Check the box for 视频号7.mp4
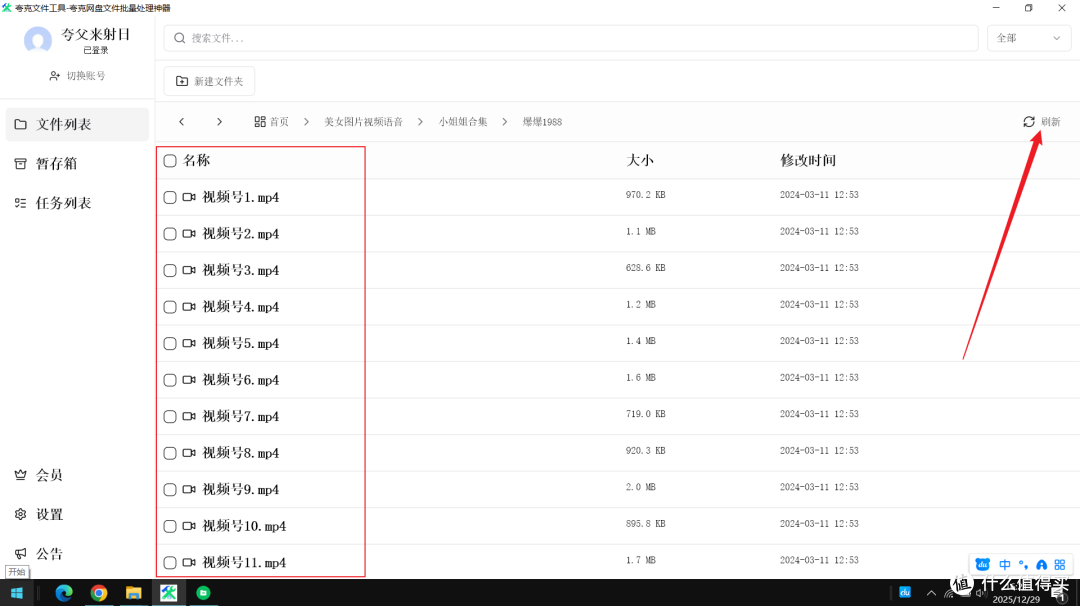 click(169, 417)
